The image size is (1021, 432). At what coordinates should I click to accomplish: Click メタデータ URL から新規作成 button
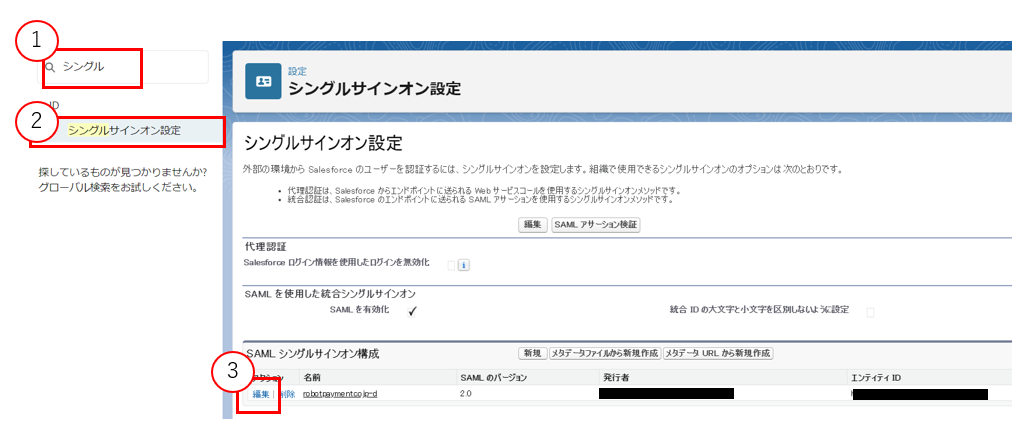(718, 354)
